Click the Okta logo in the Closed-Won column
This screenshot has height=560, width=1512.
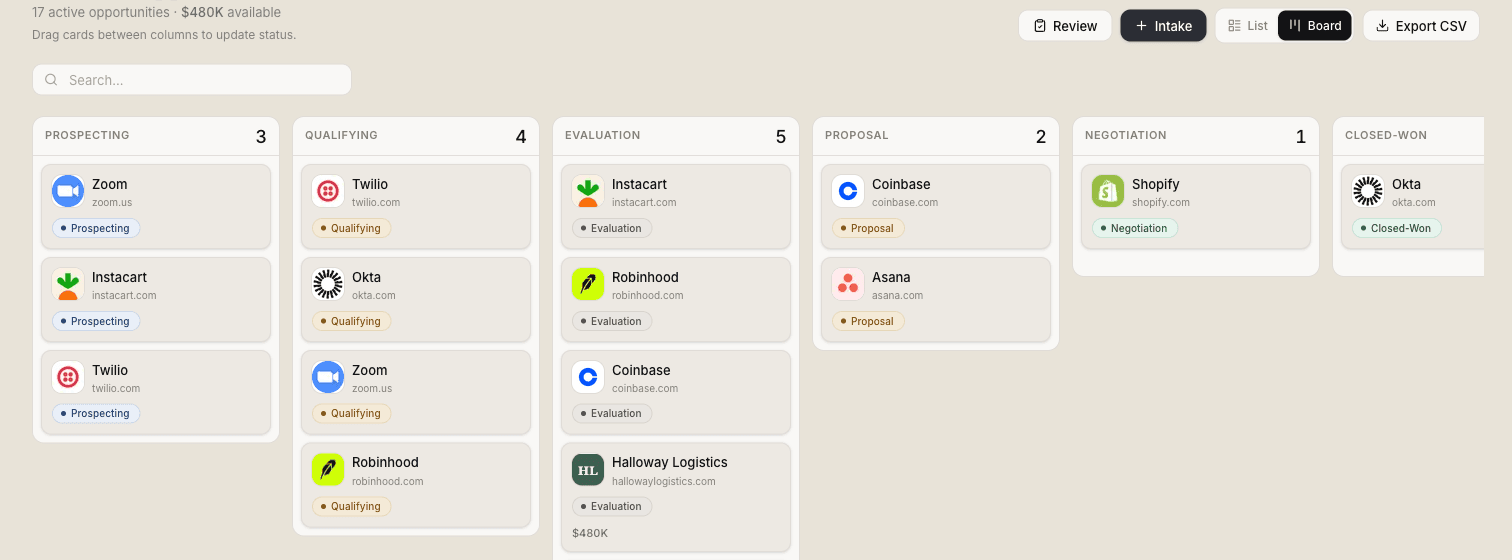[x=1368, y=191]
